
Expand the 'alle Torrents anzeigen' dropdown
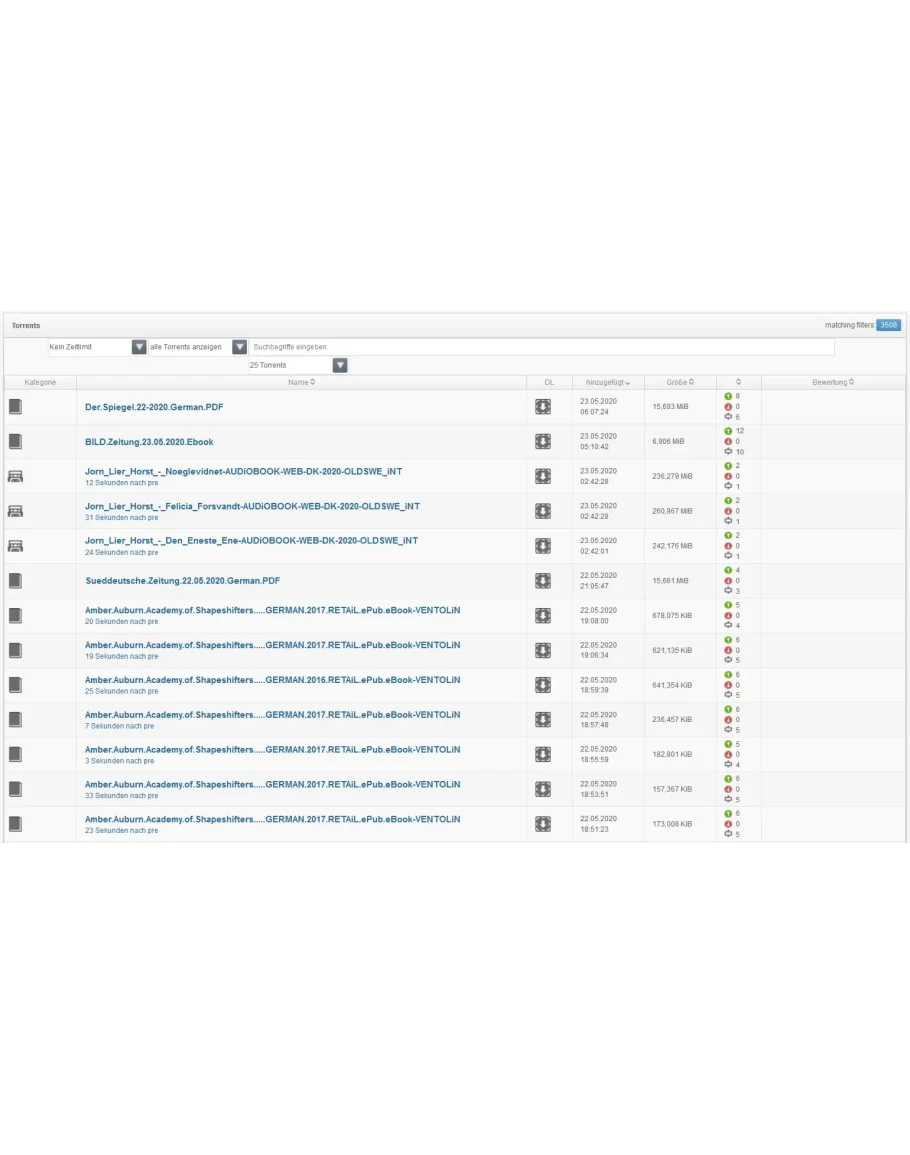point(239,347)
